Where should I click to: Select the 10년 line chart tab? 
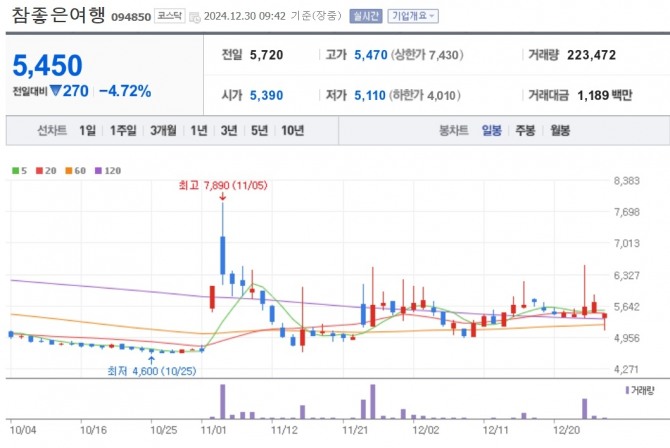pyautogui.click(x=293, y=130)
